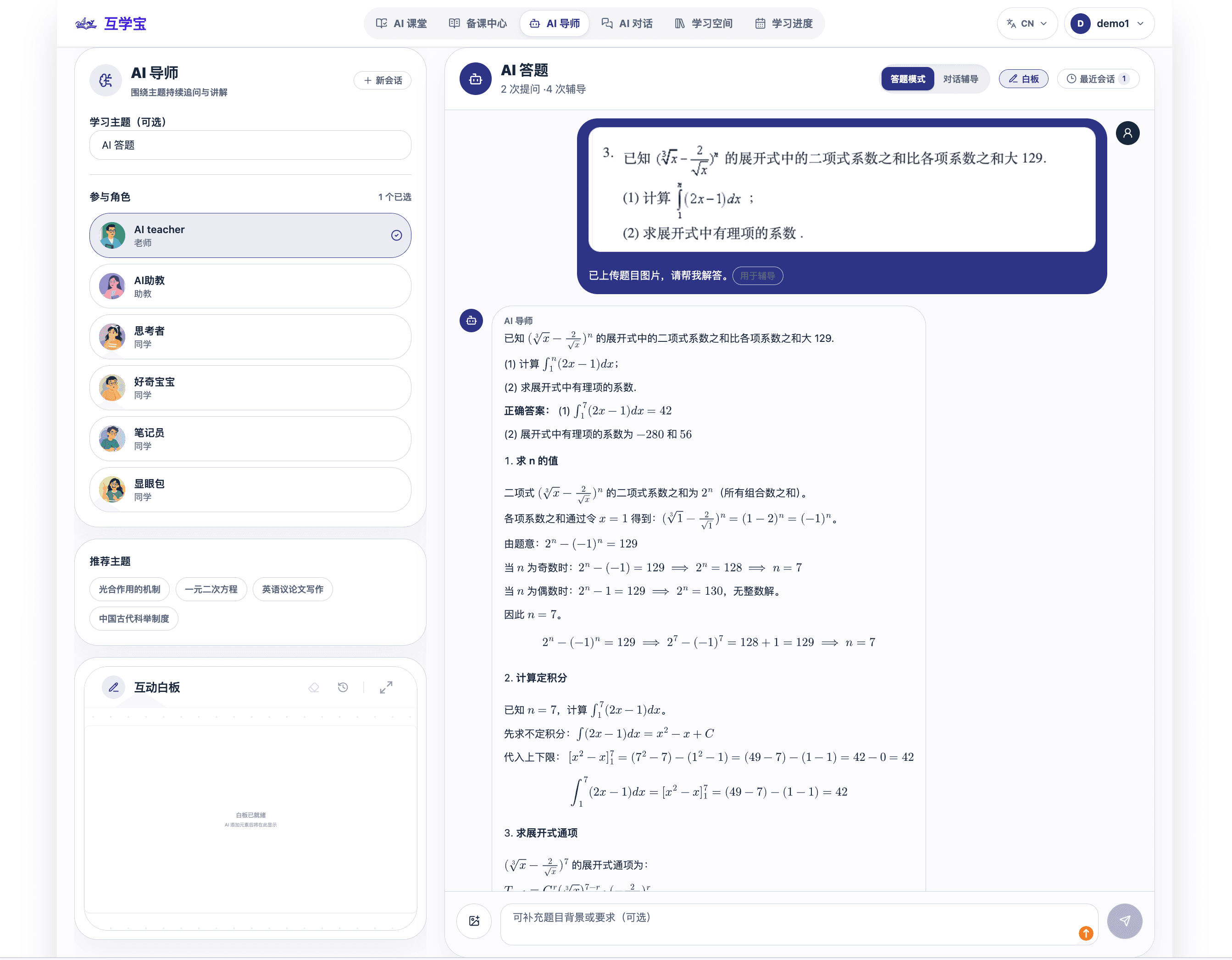Image resolution: width=1232 pixels, height=960 pixels.
Task: Click the upload image icon
Action: [x=474, y=921]
